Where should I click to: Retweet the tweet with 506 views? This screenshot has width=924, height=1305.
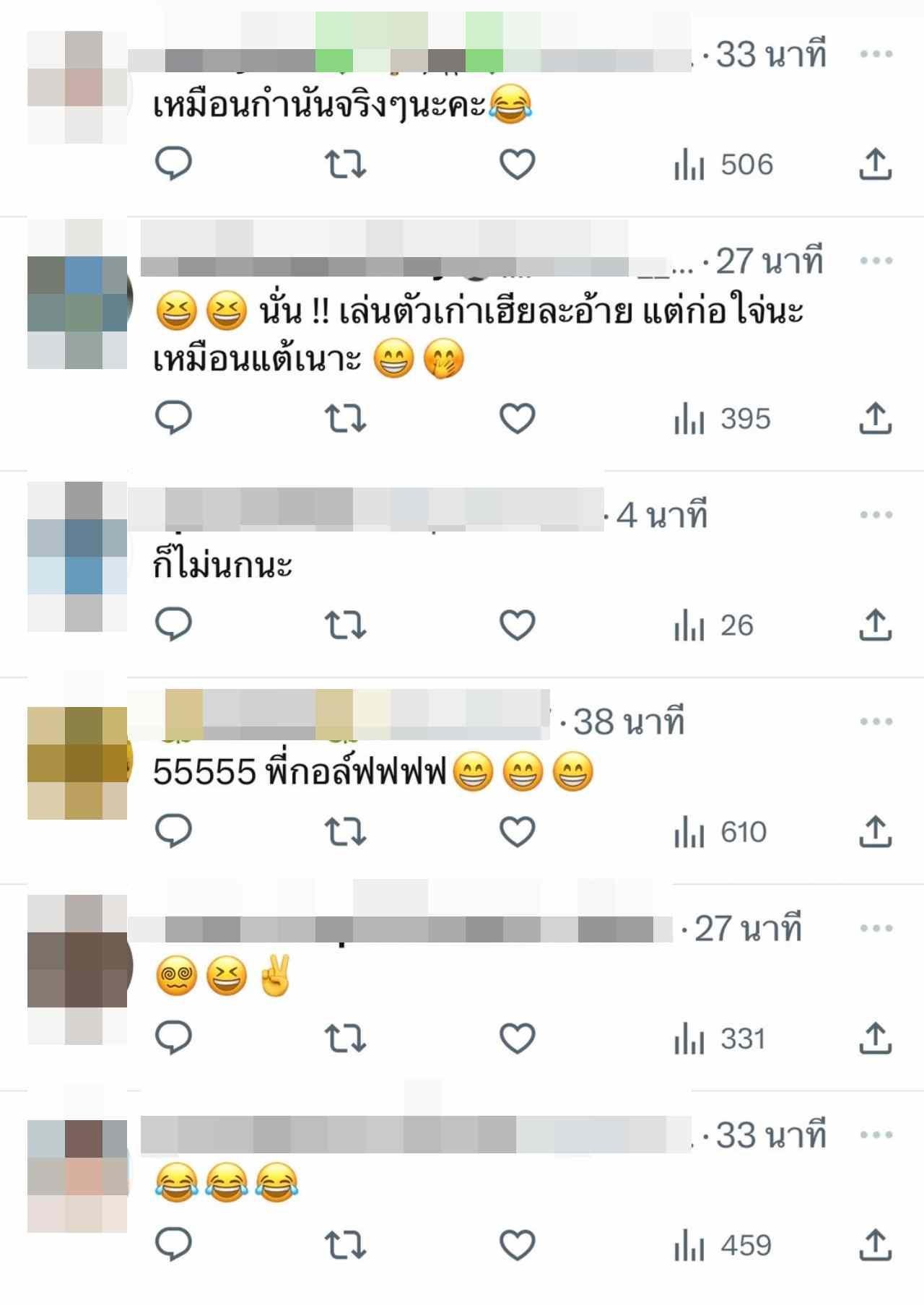coord(345,164)
